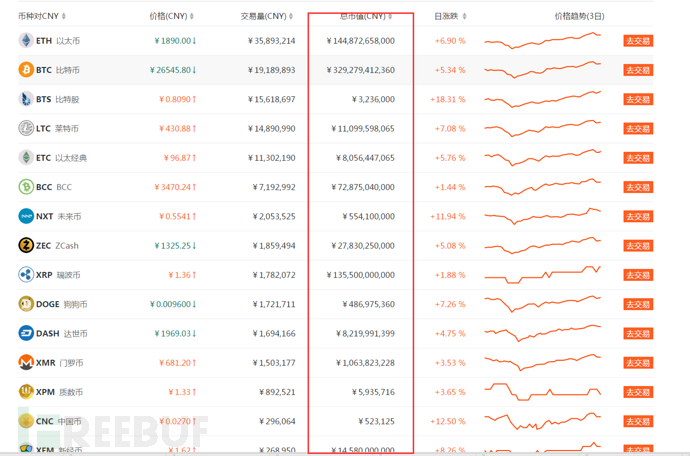The width and height of the screenshot is (690, 456).
Task: Sort by the 交易量(CNY) column header
Action: tap(267, 16)
